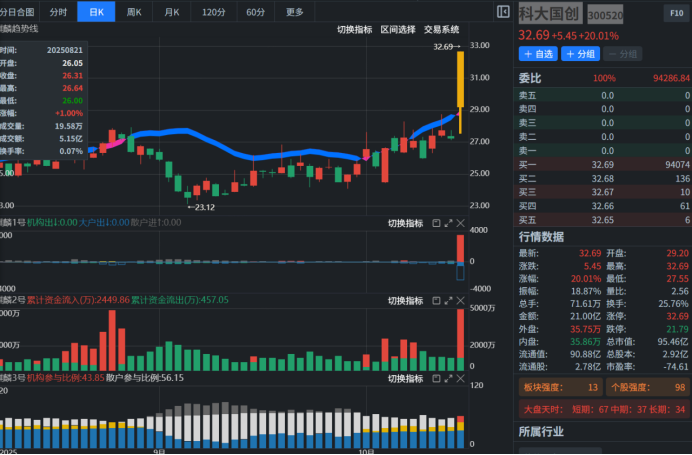692x455 pixels.
Task: Open 切换指标 on the main chart
Action: point(354,29)
